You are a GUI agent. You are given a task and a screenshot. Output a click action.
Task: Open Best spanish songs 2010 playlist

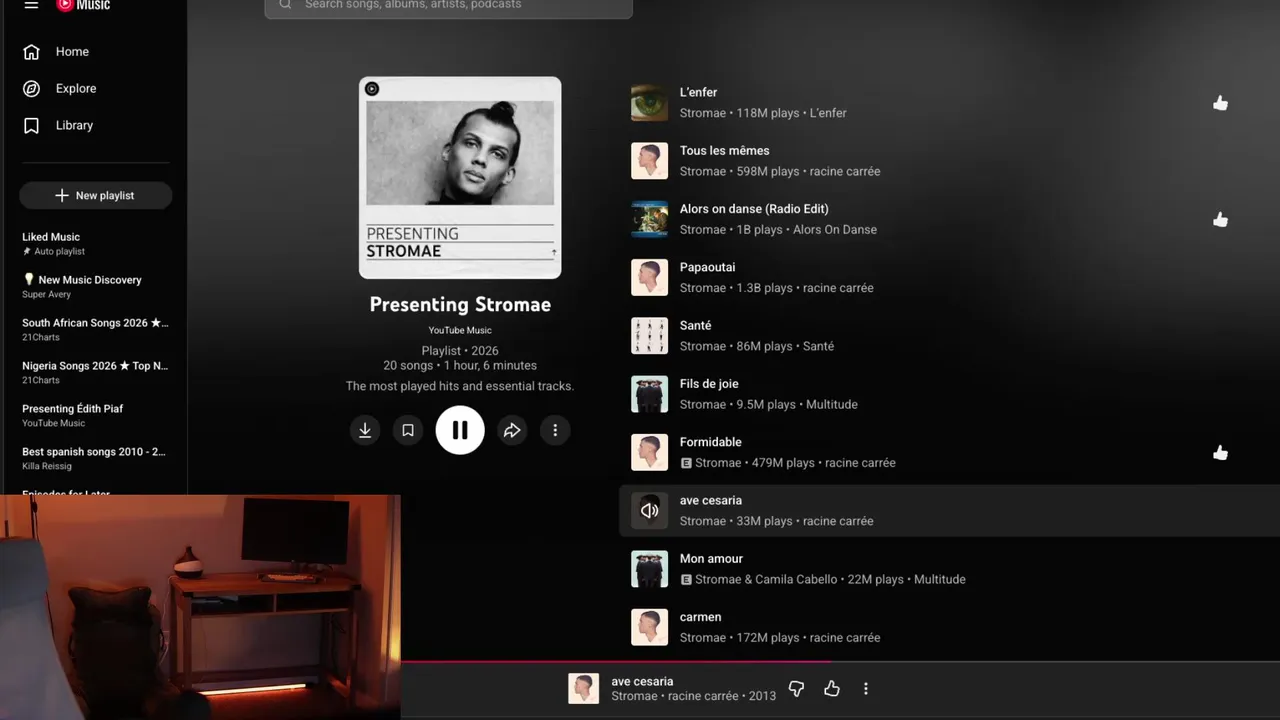[x=95, y=459]
